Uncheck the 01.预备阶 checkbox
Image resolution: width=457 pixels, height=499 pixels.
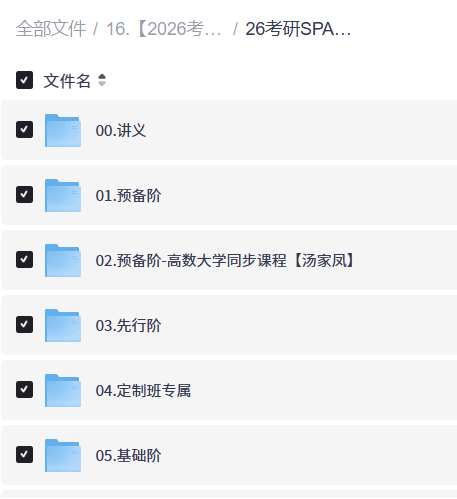click(24, 194)
